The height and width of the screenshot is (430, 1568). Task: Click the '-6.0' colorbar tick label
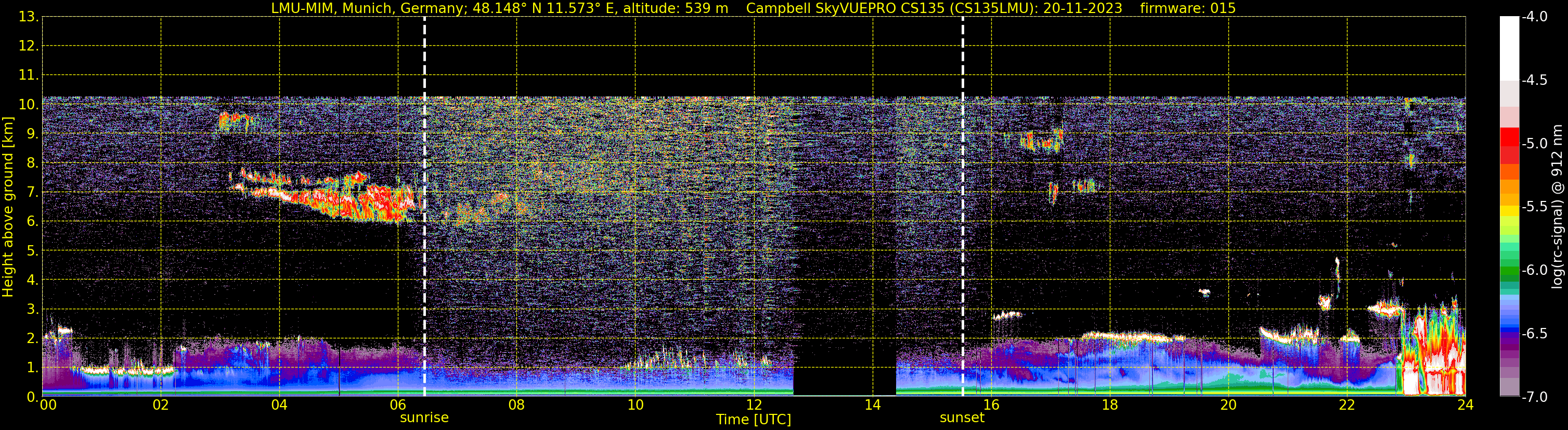(x=1534, y=270)
